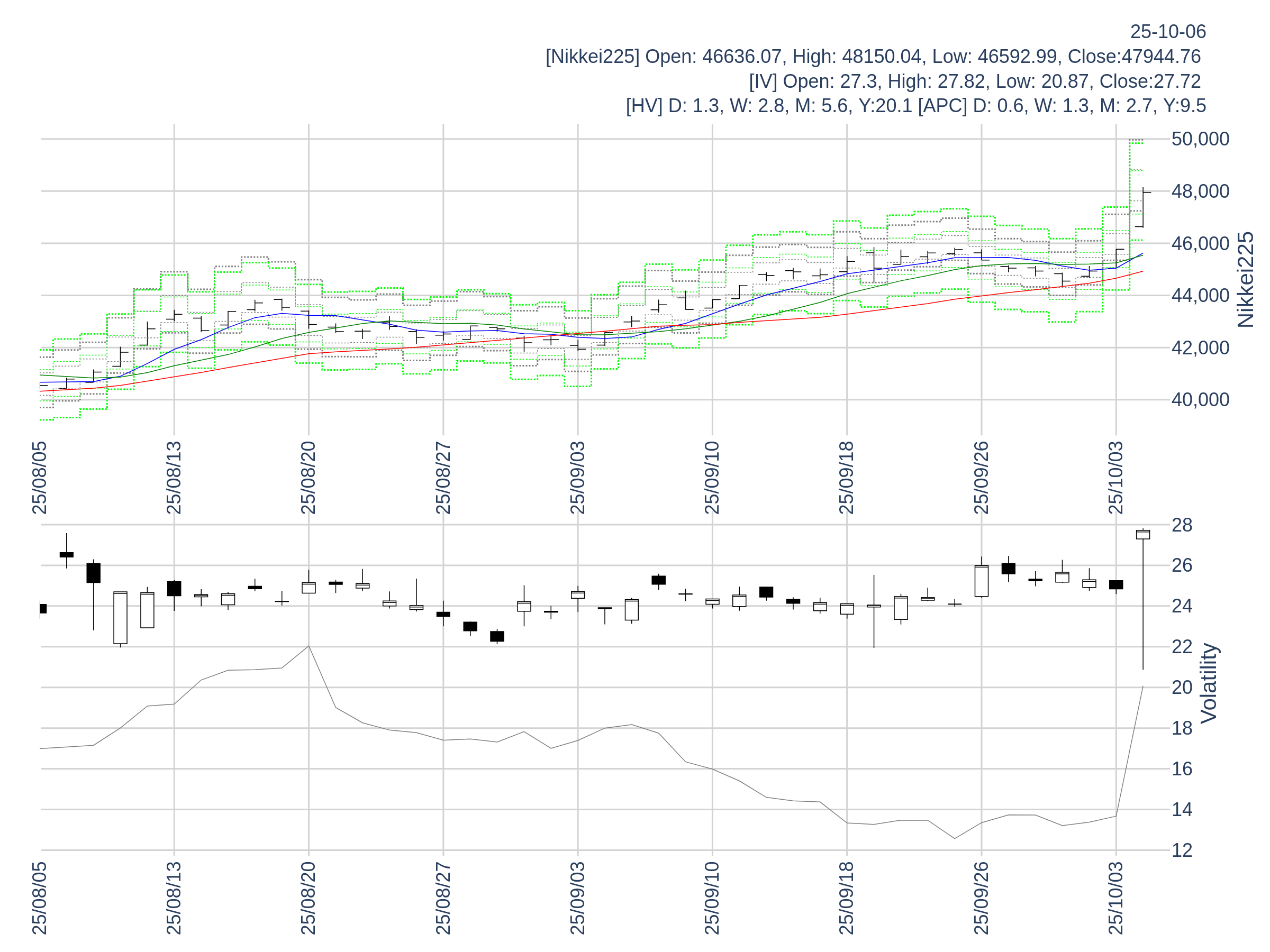The height and width of the screenshot is (952, 1270).
Task: Click the 20 volatility axis label
Action: tap(1182, 688)
